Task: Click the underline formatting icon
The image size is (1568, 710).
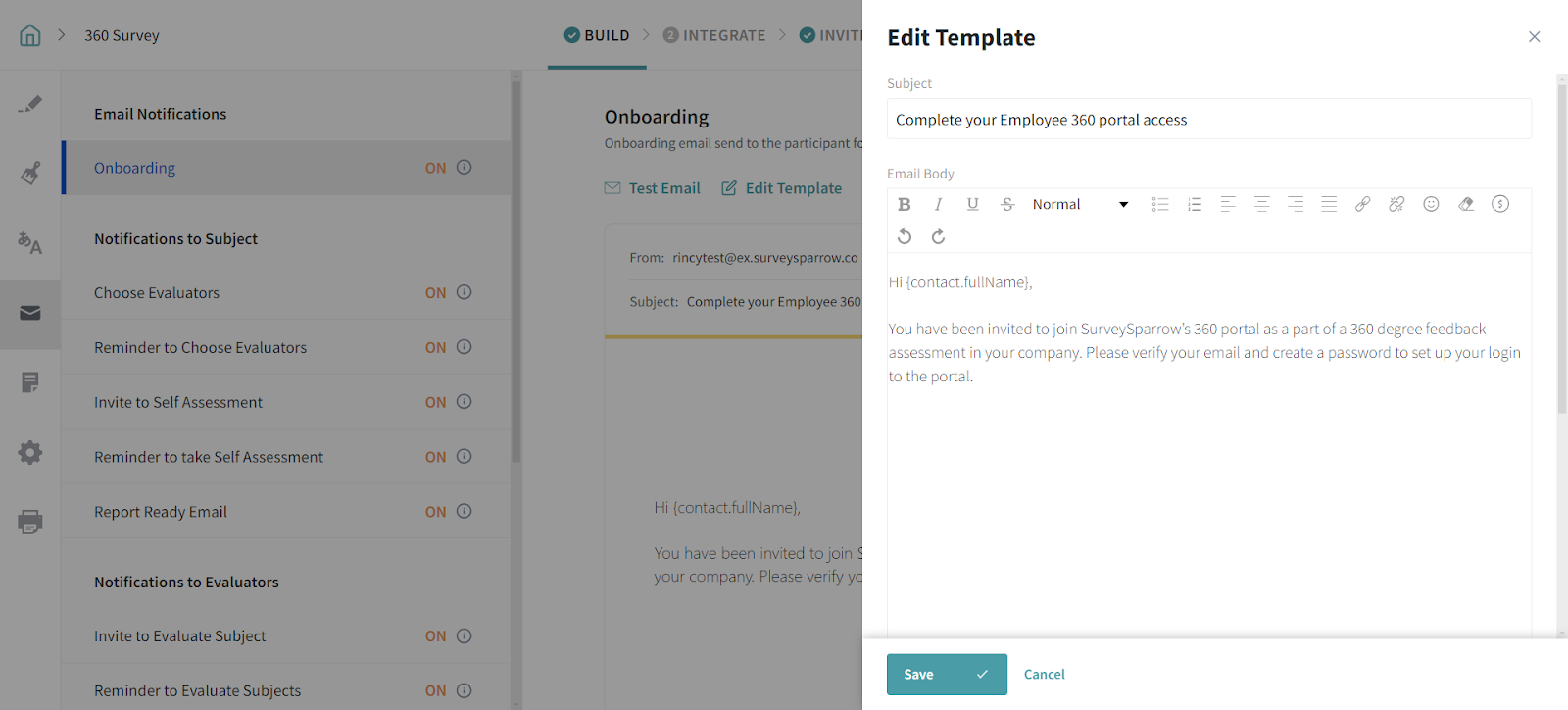Action: (x=972, y=204)
